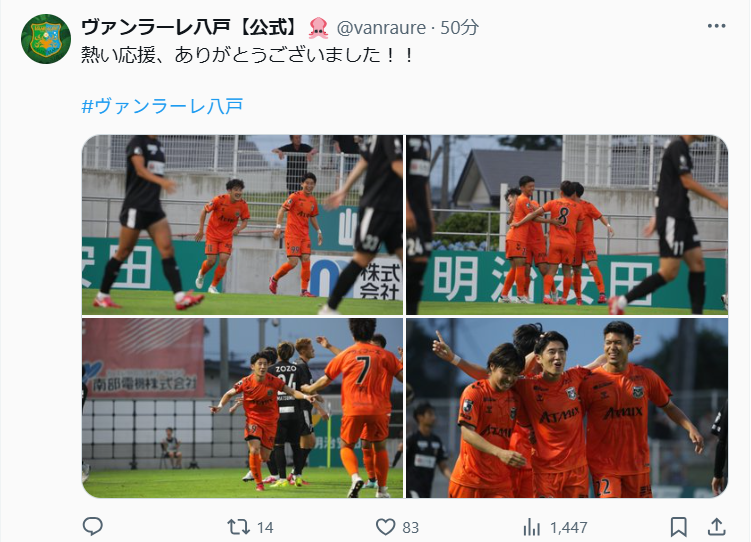Like the post with heart icon
This screenshot has height=542, width=751.
tap(385, 527)
